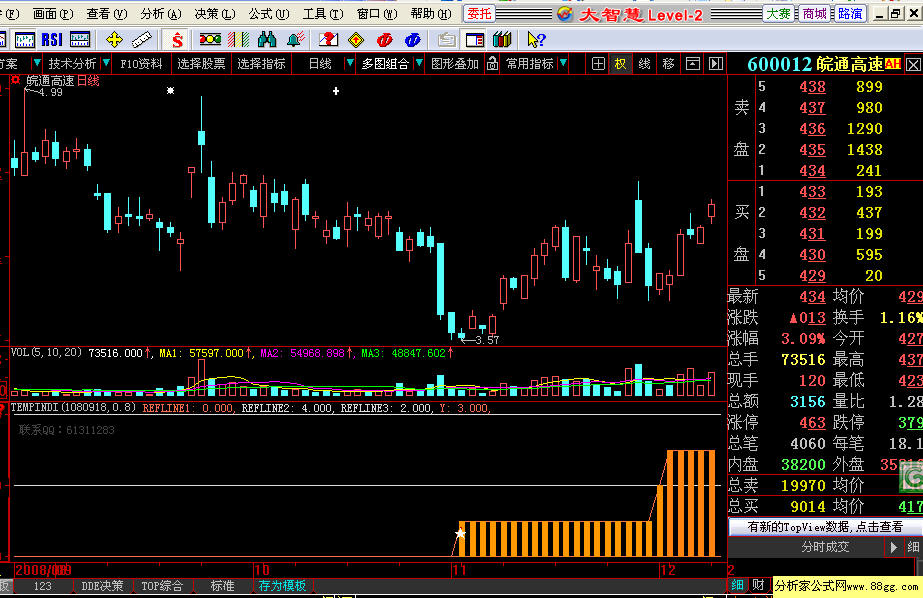Screen dimensions: 923x598
Task: Click the crosshair grid icon
Action: 598,64
